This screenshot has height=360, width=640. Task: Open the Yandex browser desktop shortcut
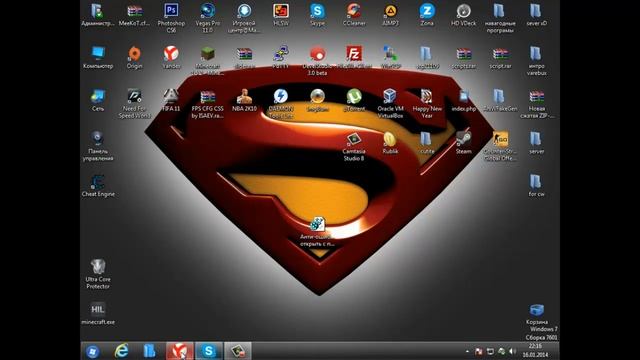point(171,54)
